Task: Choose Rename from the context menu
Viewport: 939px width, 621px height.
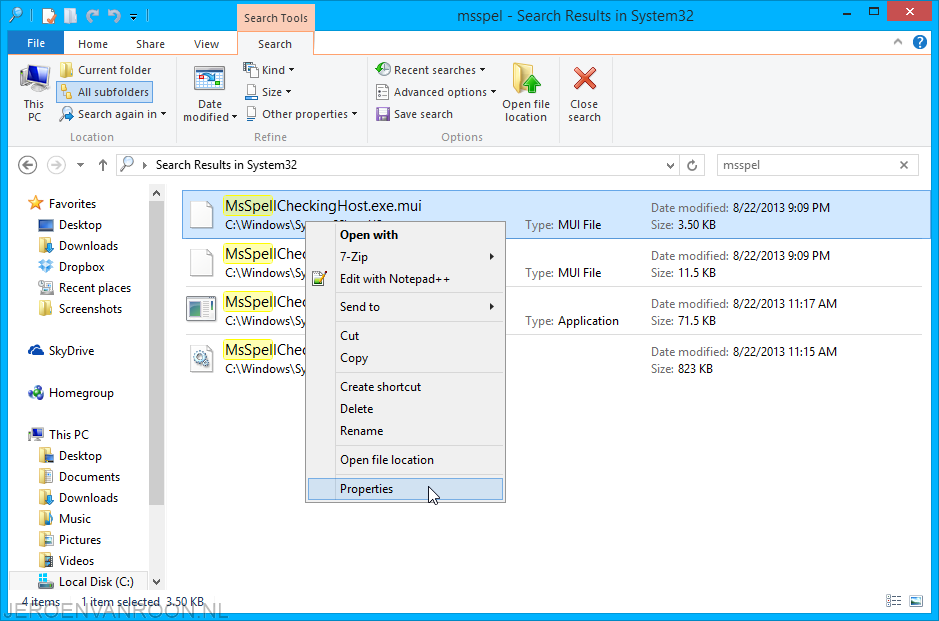Action: (405, 431)
